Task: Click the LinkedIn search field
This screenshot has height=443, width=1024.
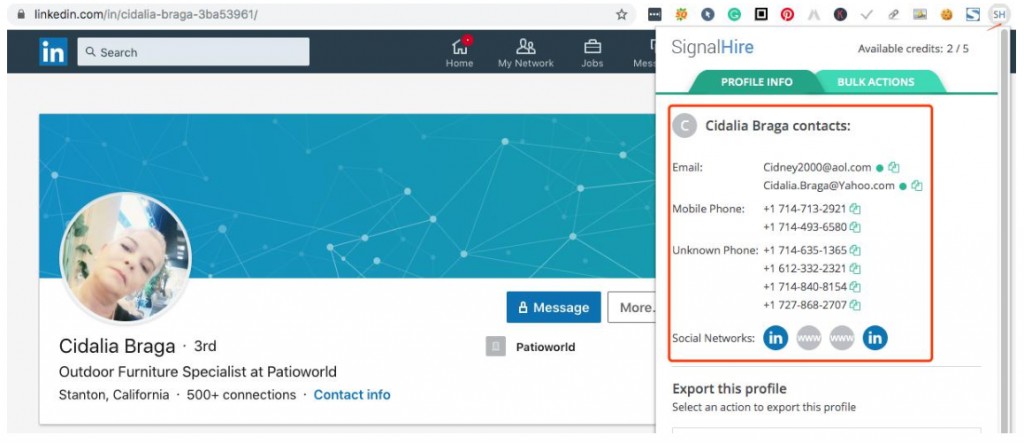Action: 193,52
